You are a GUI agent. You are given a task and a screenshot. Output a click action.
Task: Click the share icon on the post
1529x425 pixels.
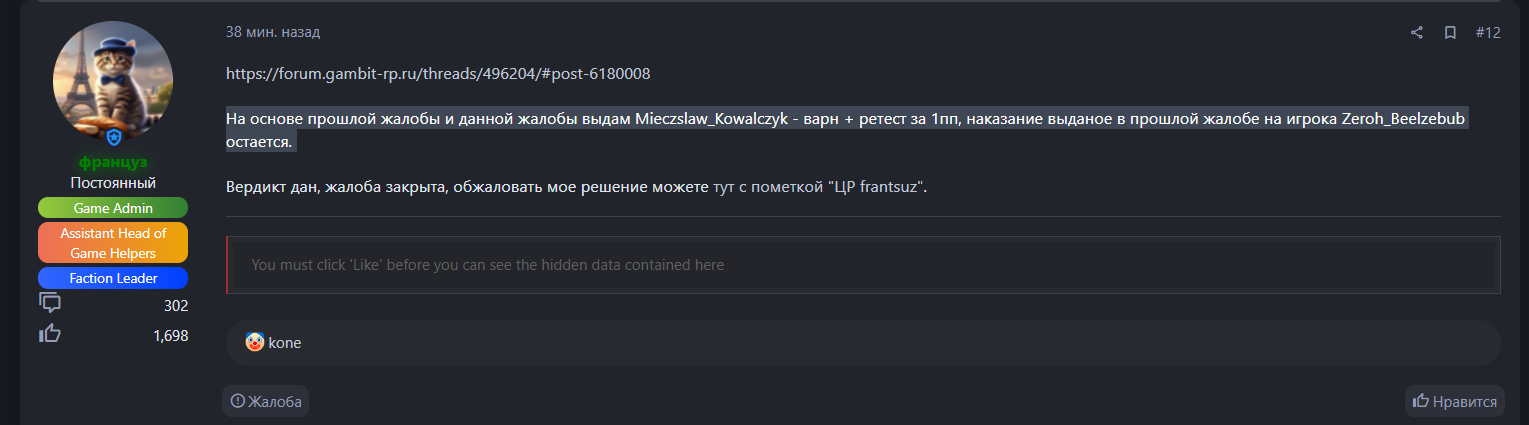click(1416, 33)
